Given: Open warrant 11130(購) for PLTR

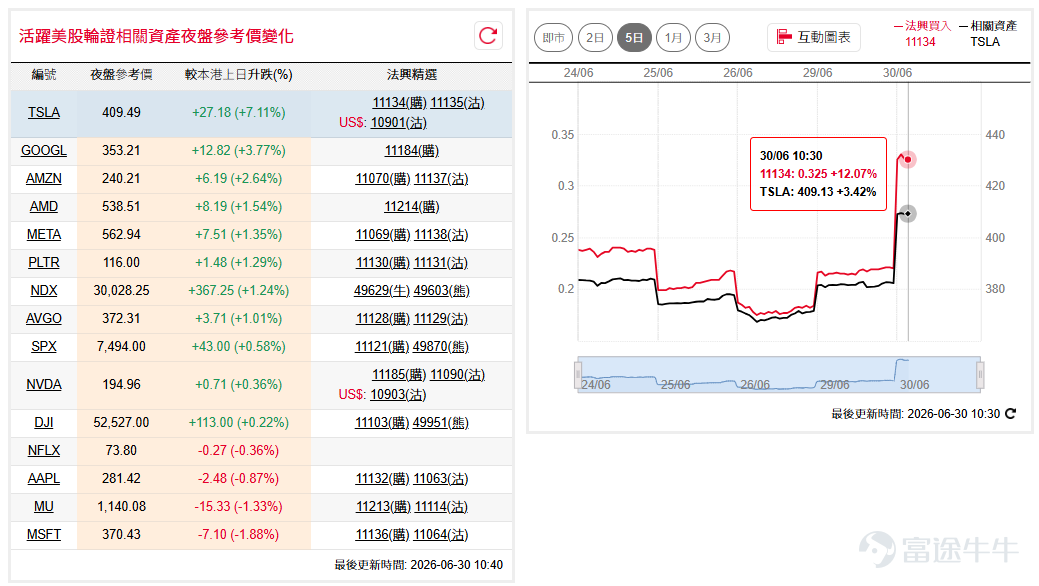Looking at the screenshot, I should [x=383, y=263].
